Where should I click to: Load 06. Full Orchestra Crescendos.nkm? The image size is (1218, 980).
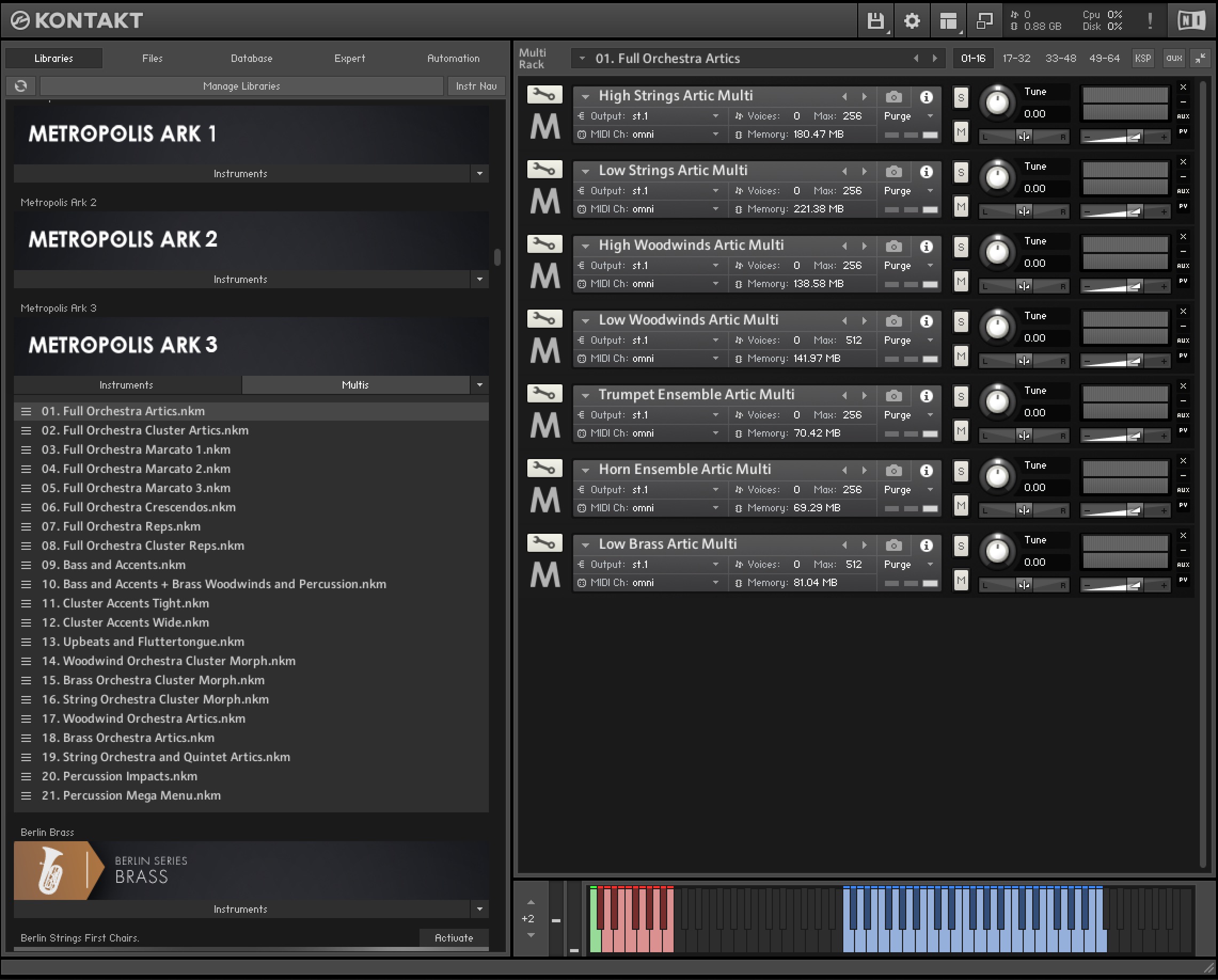[x=251, y=507]
